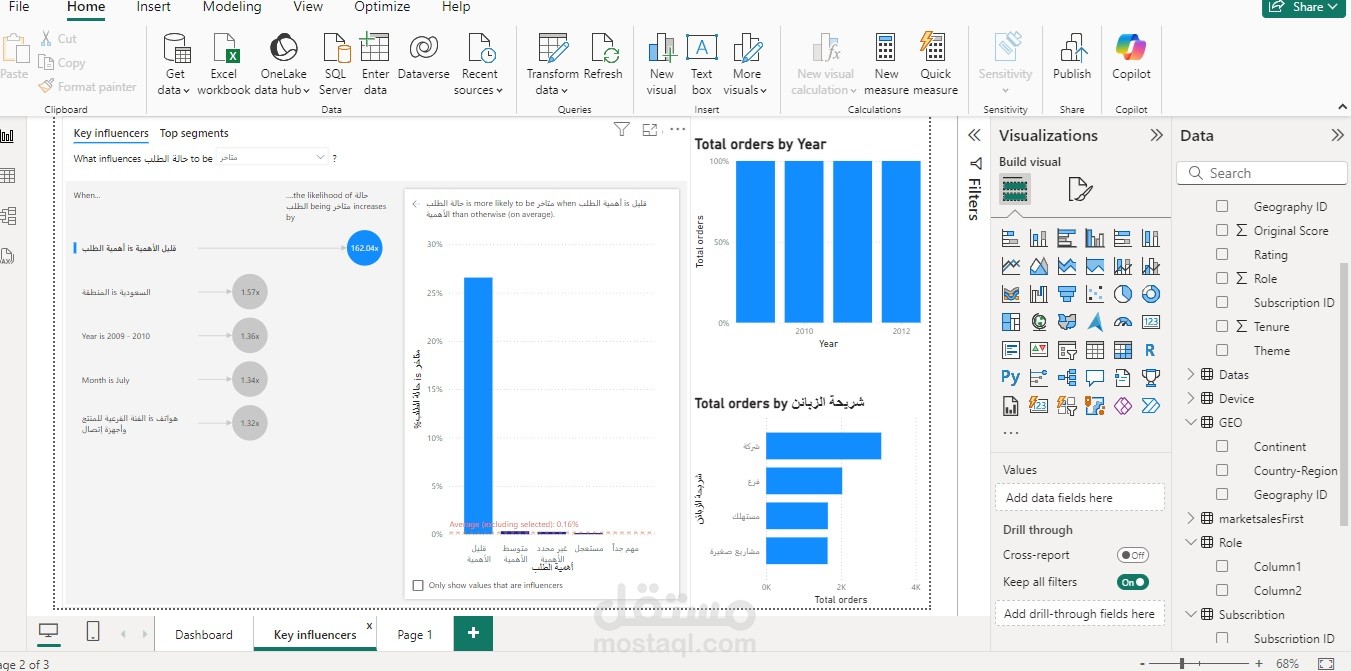Collapse the Subscribtion table
1351x671 pixels.
pos(1191,614)
